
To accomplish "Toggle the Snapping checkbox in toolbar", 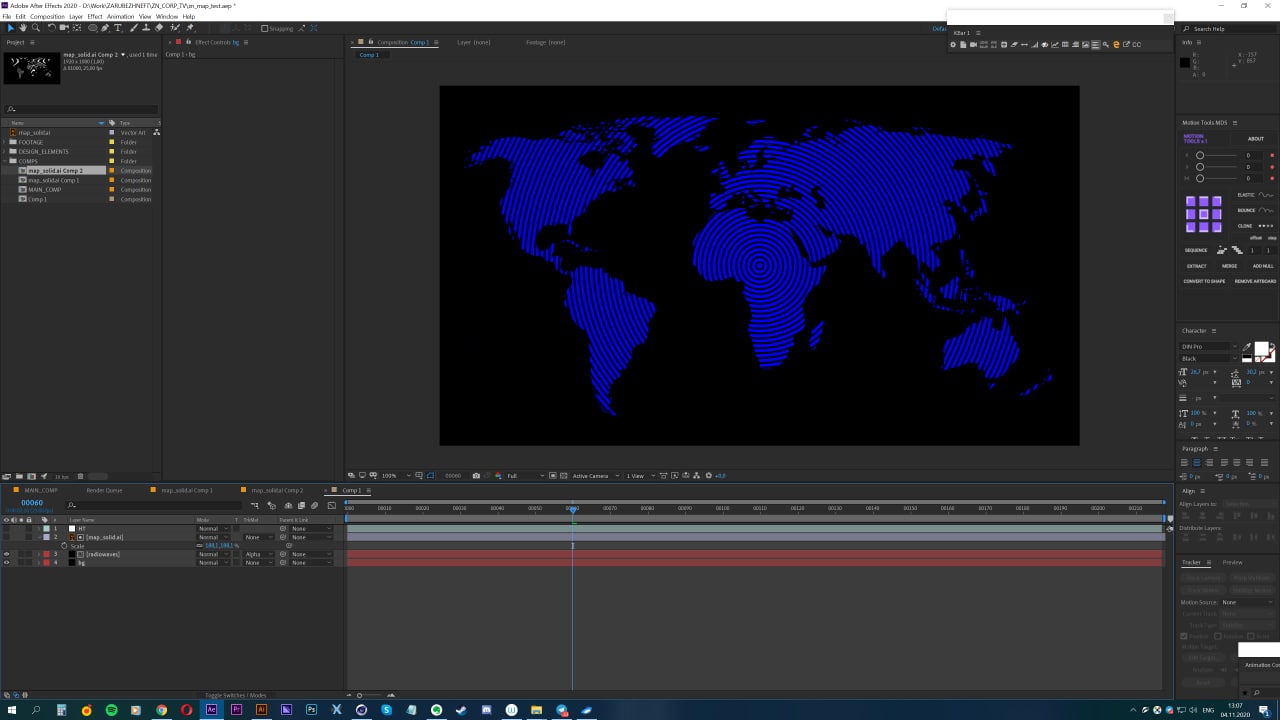I will point(264,28).
